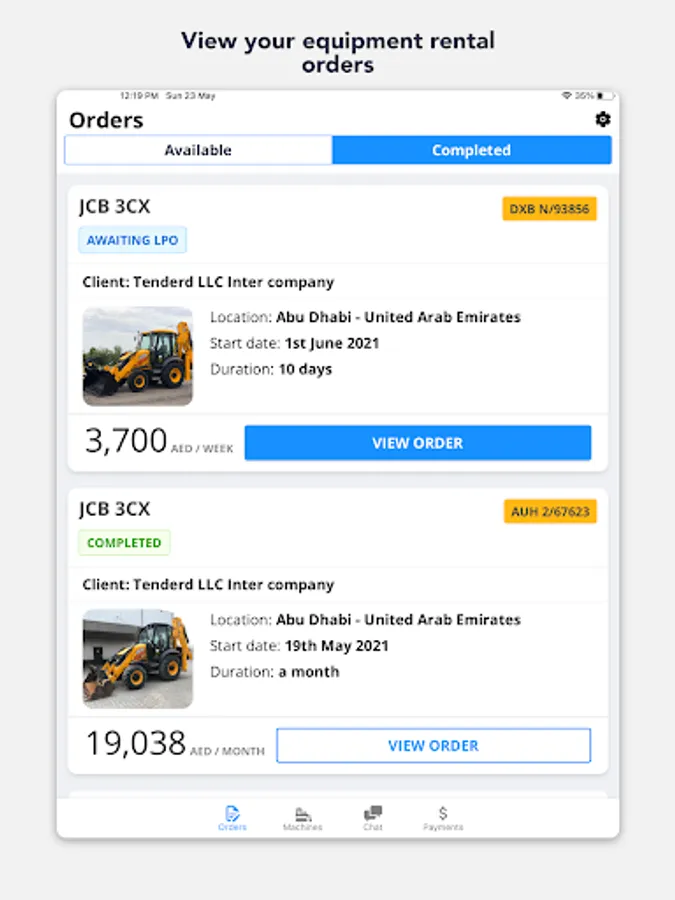675x900 pixels.
Task: Tap the Wi-Fi status icon
Action: click(x=567, y=95)
